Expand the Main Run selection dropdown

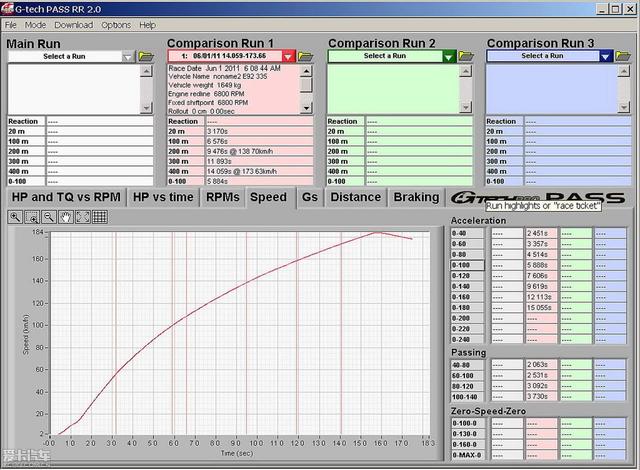pos(128,57)
